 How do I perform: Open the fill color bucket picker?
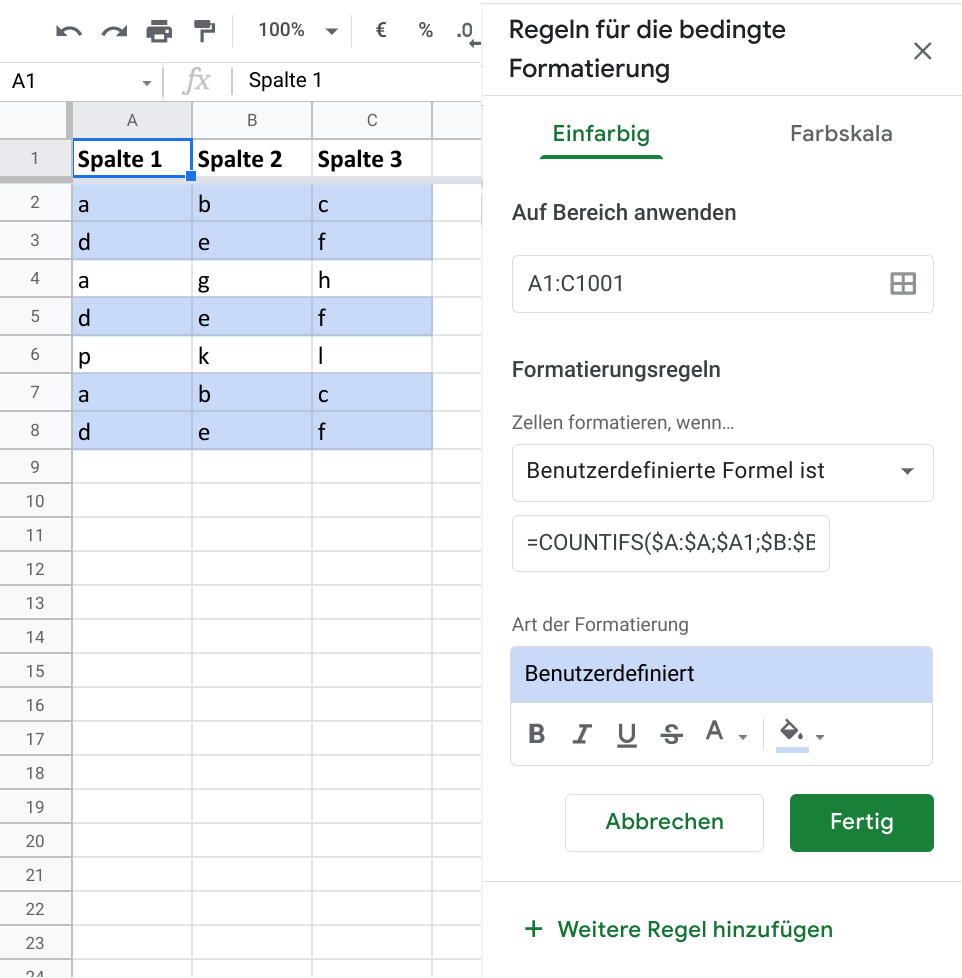pos(801,734)
